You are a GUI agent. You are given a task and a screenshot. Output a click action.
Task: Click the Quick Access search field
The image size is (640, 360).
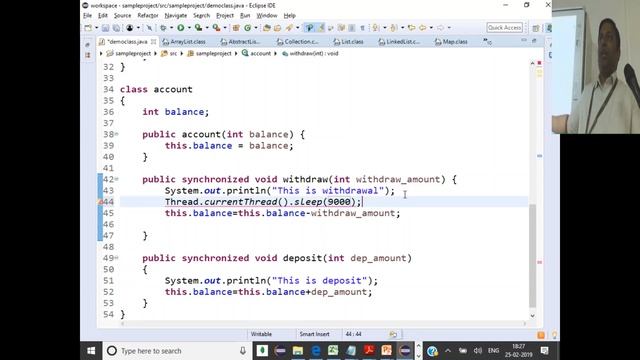click(504, 27)
